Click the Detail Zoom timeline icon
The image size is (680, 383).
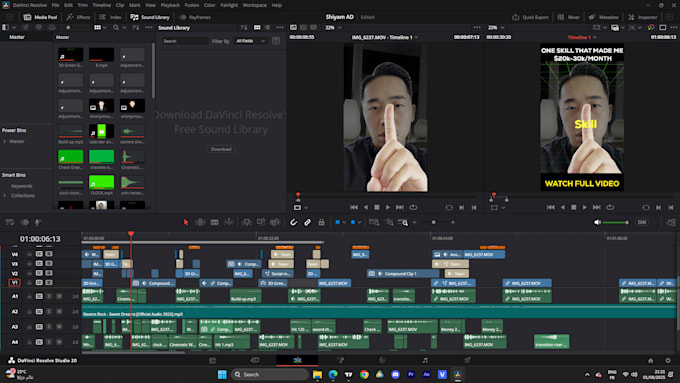pyautogui.click(x=389, y=222)
